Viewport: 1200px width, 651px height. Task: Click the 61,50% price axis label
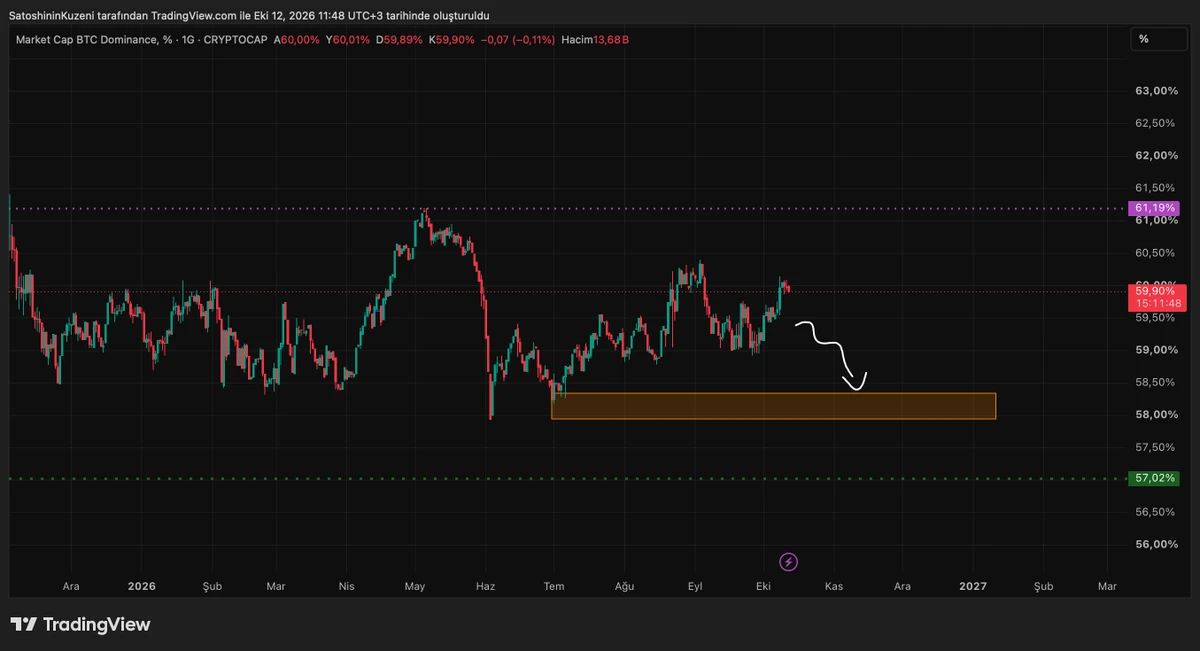tap(1156, 188)
